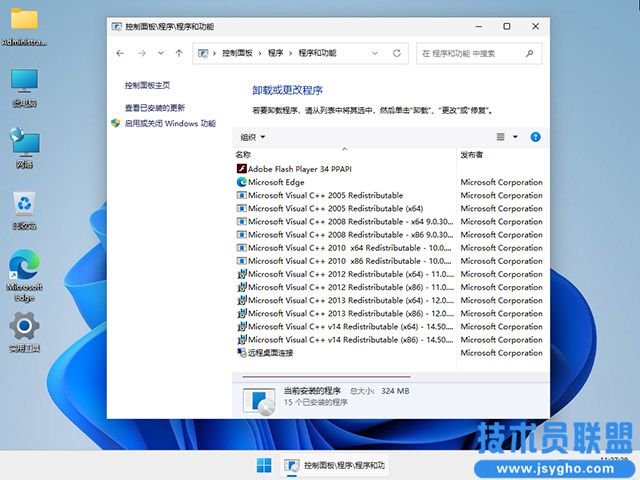This screenshot has width=640, height=480.
Task: Open the blue help button
Action: coord(535,137)
